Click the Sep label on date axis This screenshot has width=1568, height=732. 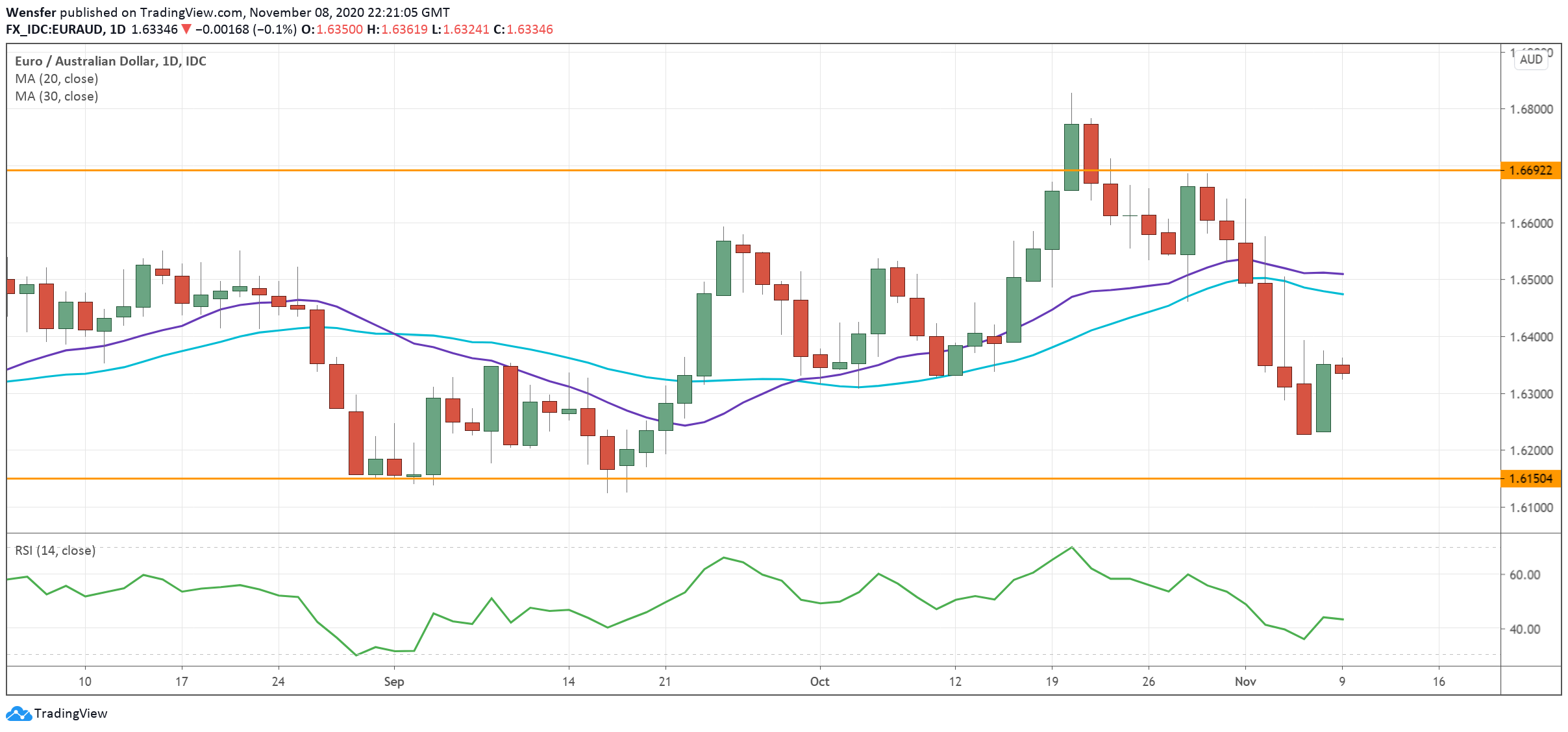(x=393, y=681)
